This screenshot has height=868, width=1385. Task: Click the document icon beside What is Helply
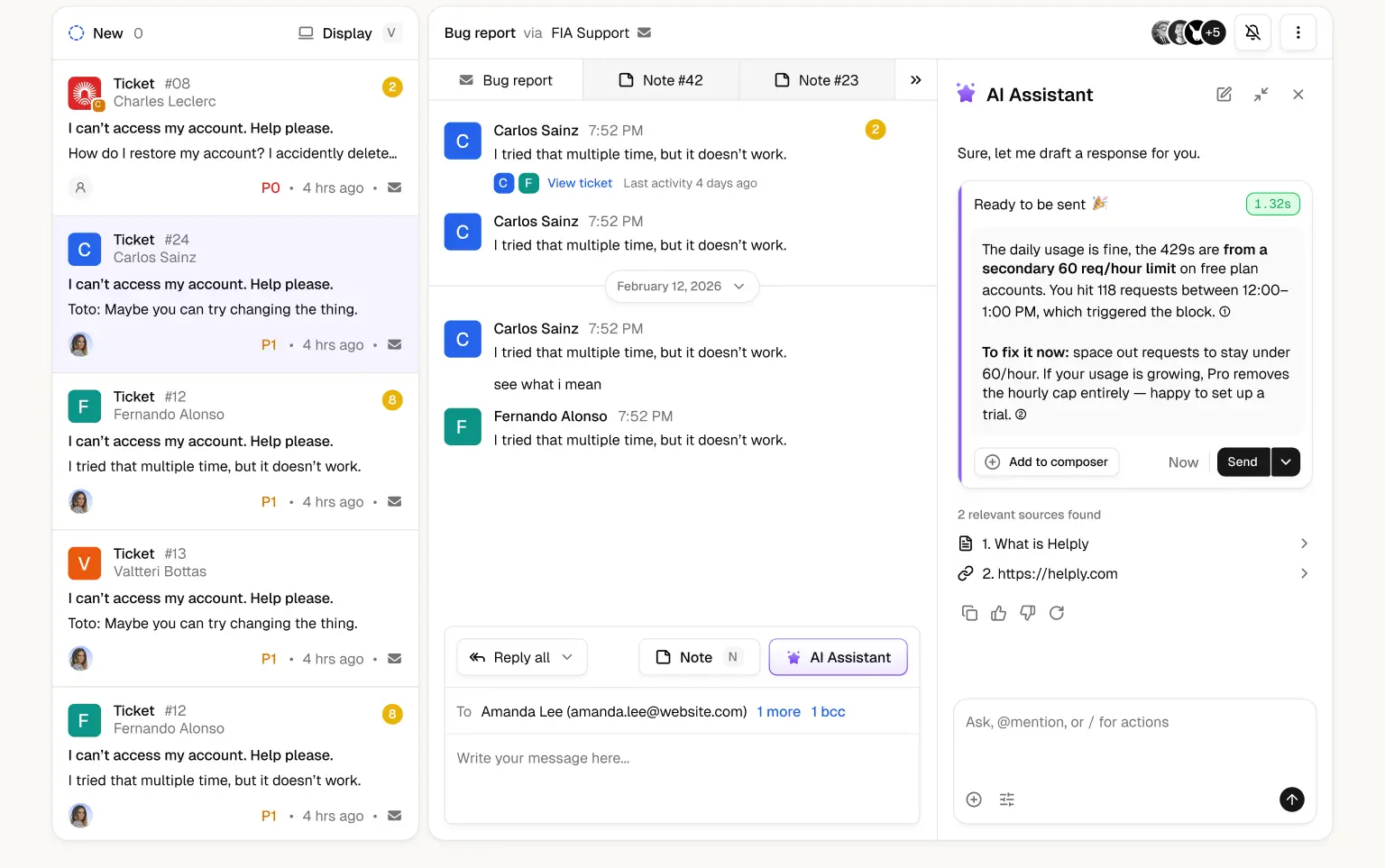[x=966, y=544]
